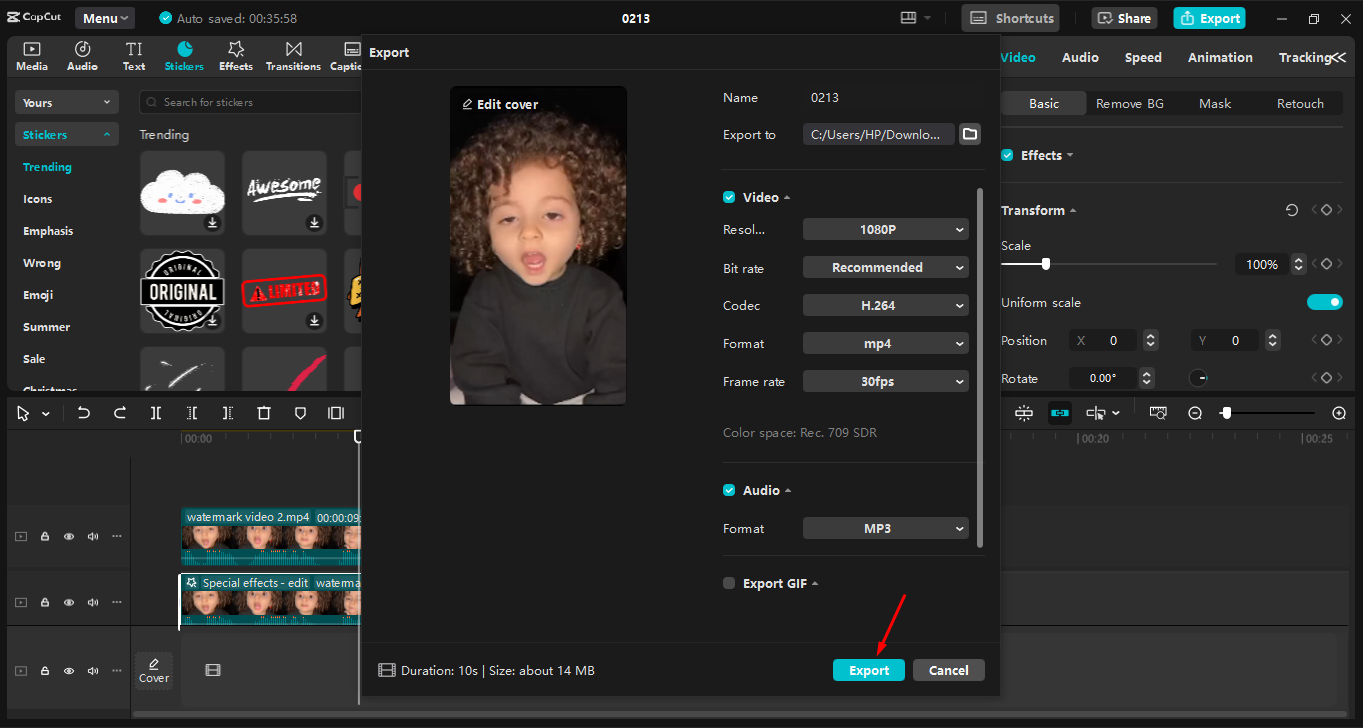Toggle Uniform scale switch
The image size is (1363, 728).
[1325, 301]
